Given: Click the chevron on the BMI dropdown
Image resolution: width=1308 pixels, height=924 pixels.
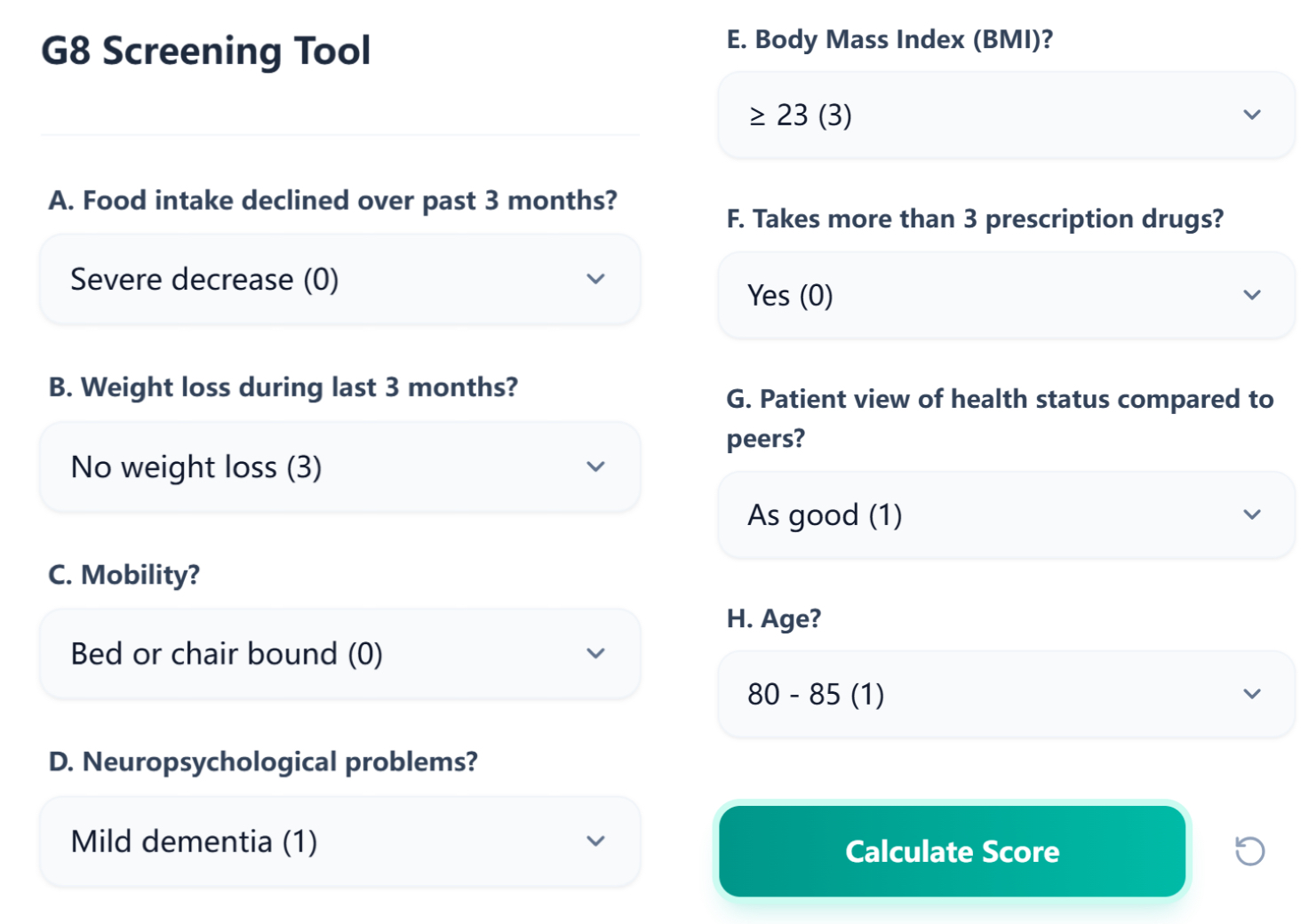Looking at the screenshot, I should pos(1253,115).
